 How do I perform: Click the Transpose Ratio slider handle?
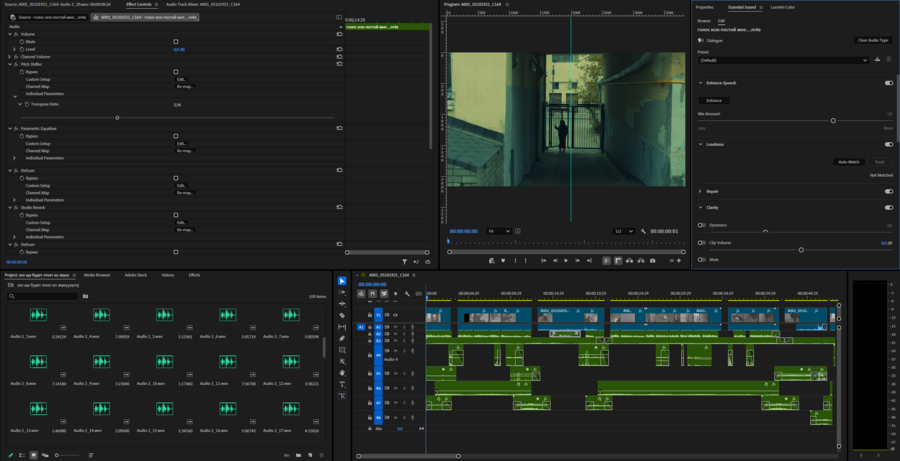tap(117, 118)
